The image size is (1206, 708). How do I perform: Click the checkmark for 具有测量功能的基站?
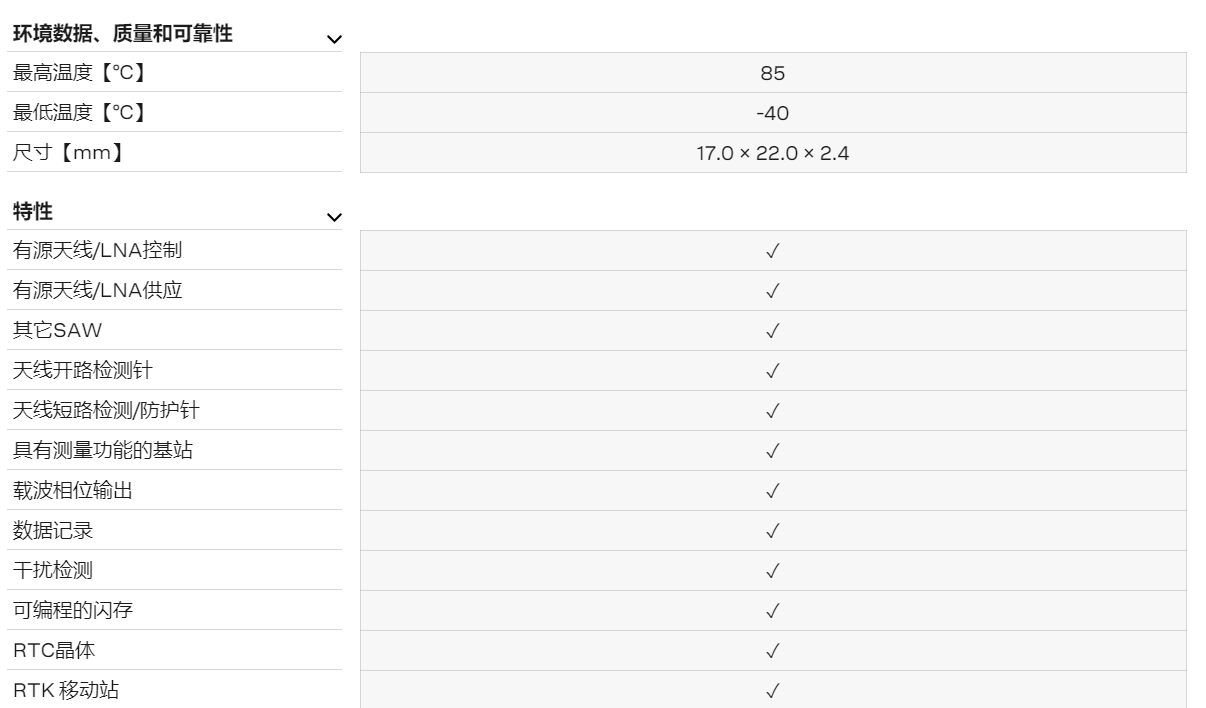(772, 451)
